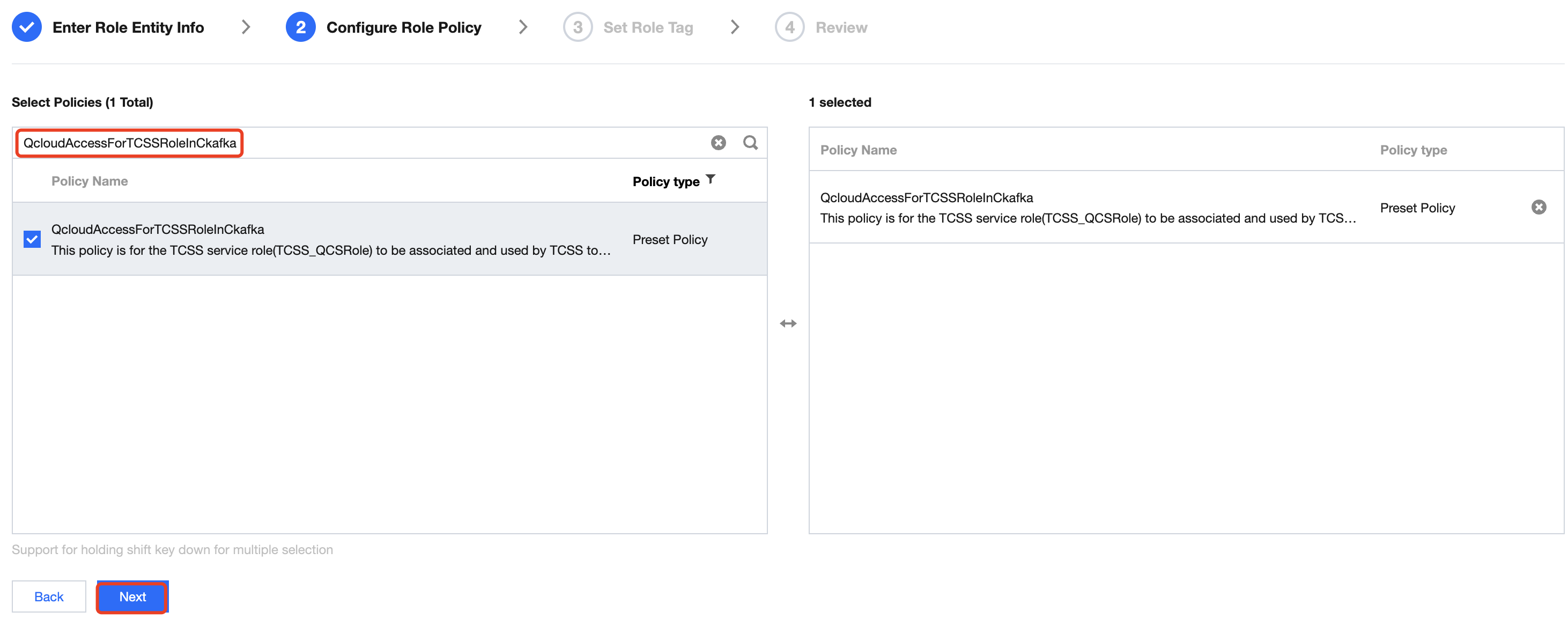Click chevron after Configure Role Policy
This screenshot has width=1568, height=619.
pos(522,27)
